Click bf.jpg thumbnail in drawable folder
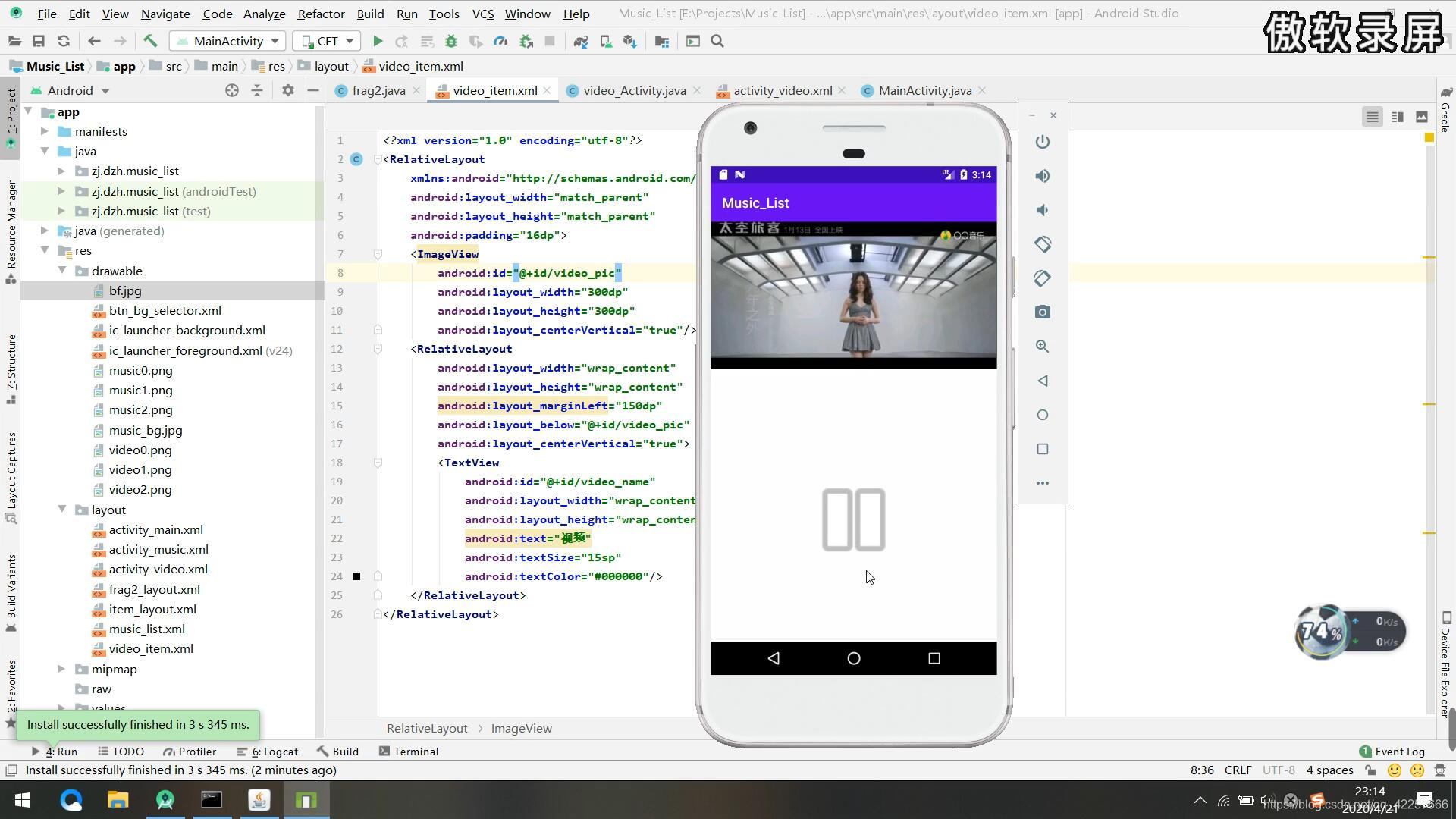1456x819 pixels. 124,290
